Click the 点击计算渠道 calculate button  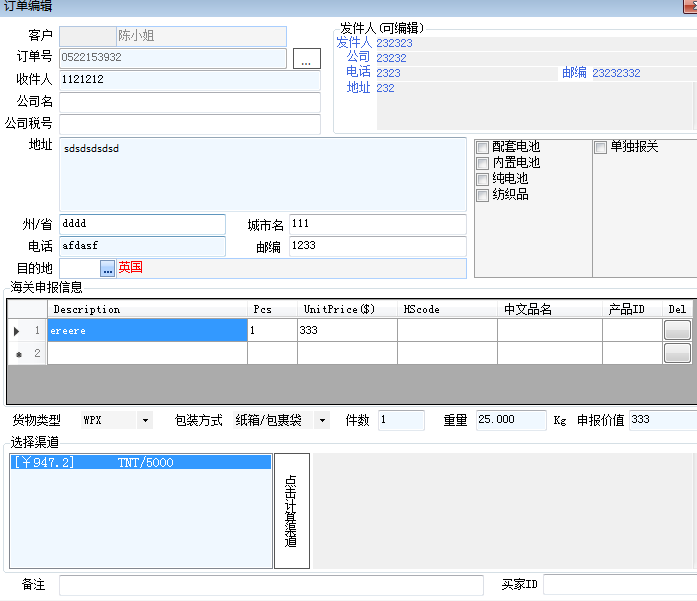[291, 511]
